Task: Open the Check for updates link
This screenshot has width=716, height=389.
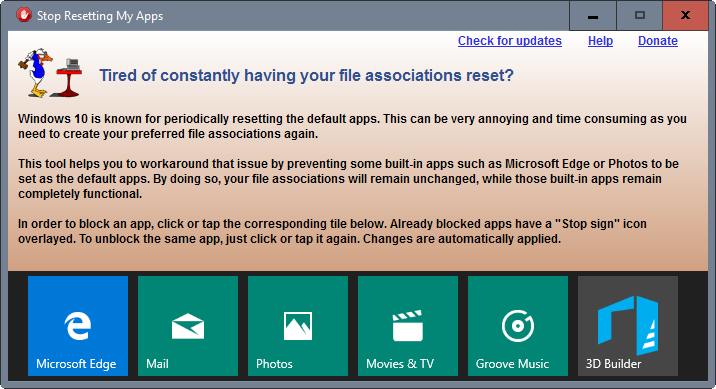Action: pyautogui.click(x=510, y=41)
